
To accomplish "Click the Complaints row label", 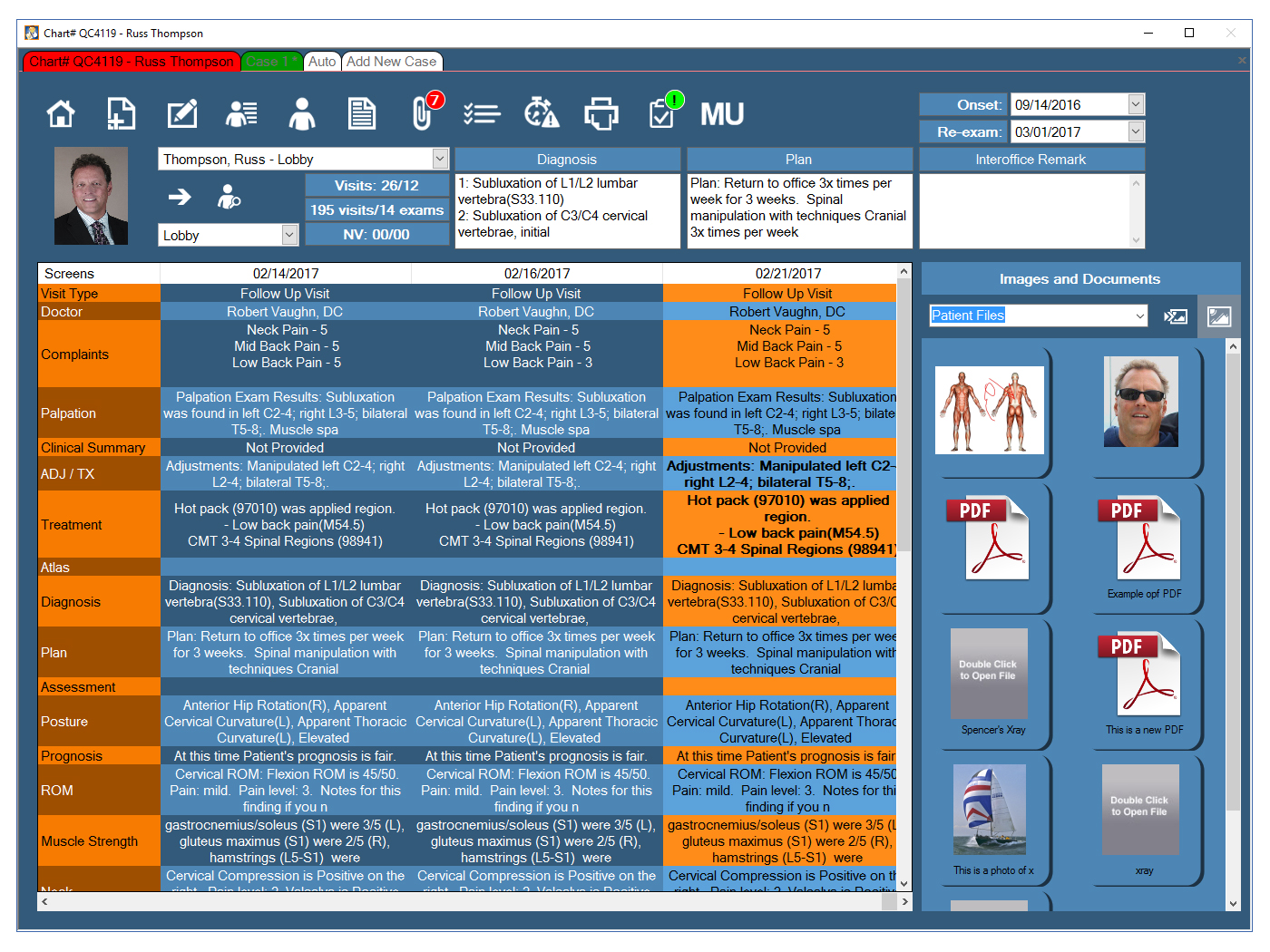I will coord(99,355).
